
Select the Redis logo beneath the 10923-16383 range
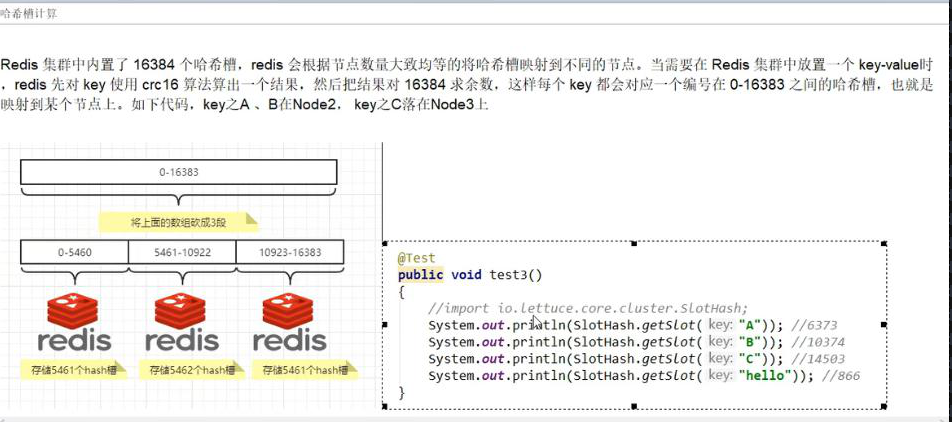pos(290,322)
